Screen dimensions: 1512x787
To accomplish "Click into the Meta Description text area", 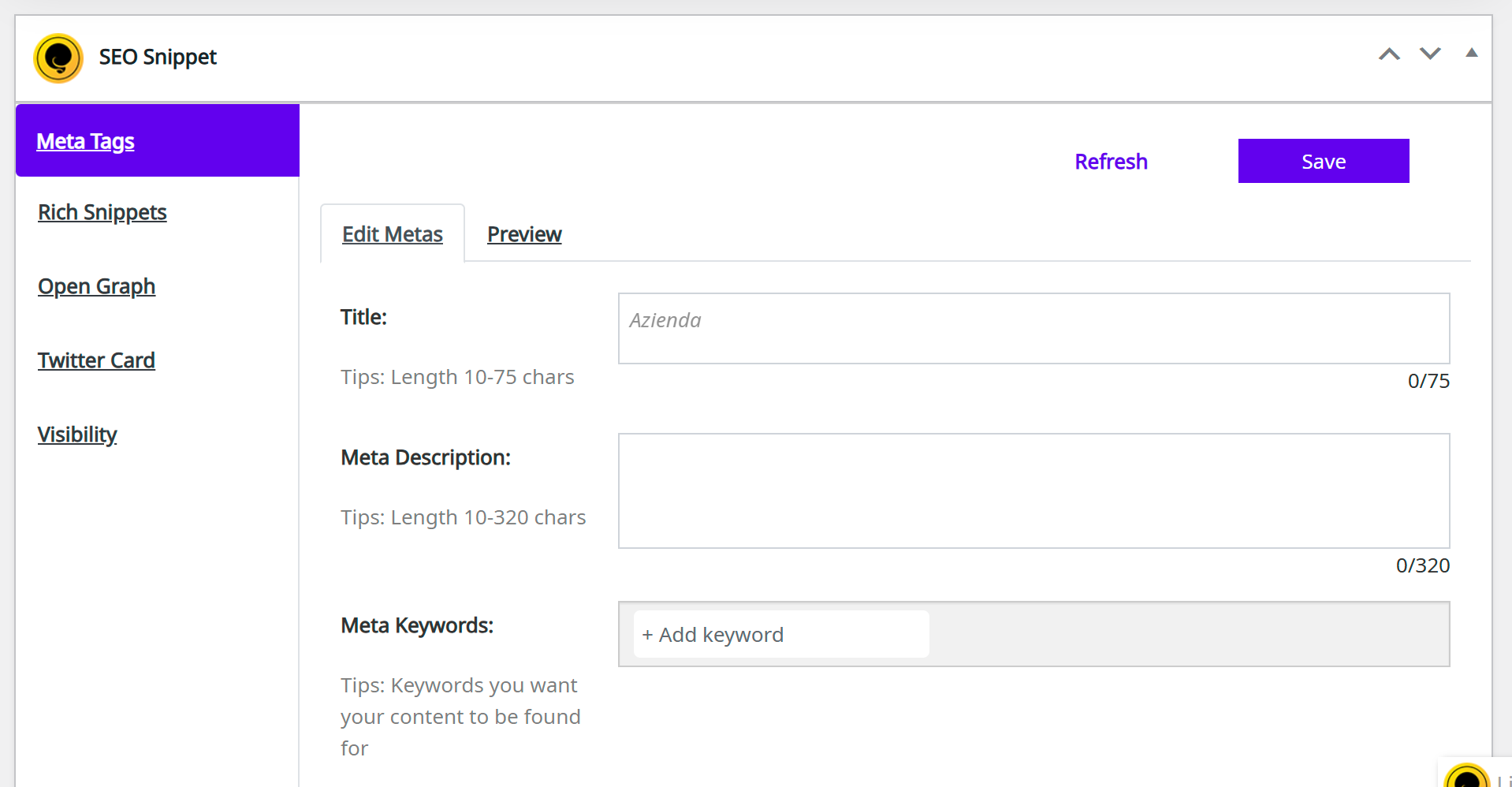I will pos(1033,490).
